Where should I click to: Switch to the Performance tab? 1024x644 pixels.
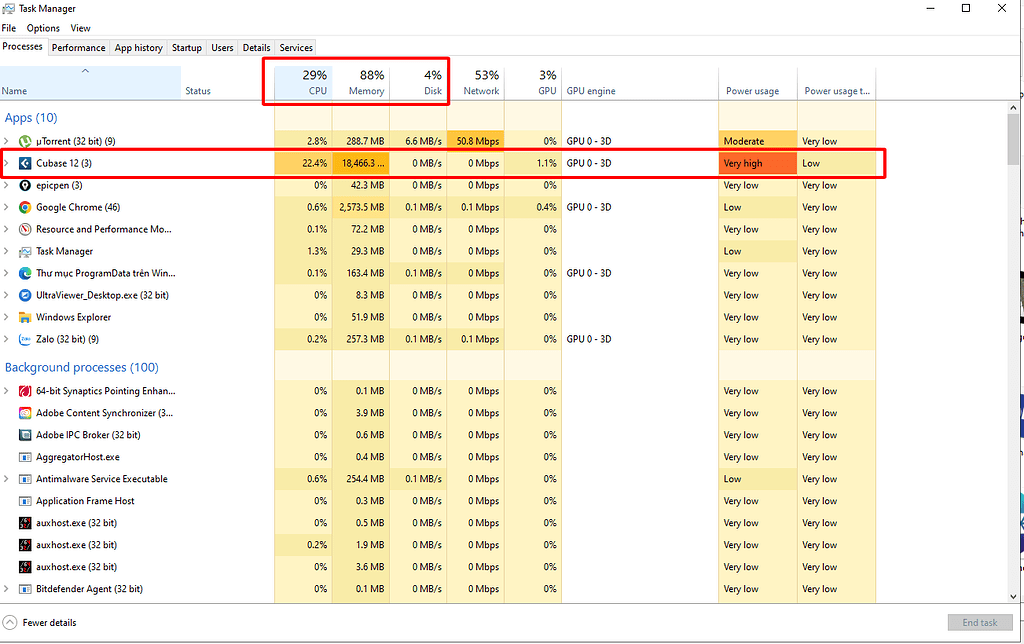(78, 47)
